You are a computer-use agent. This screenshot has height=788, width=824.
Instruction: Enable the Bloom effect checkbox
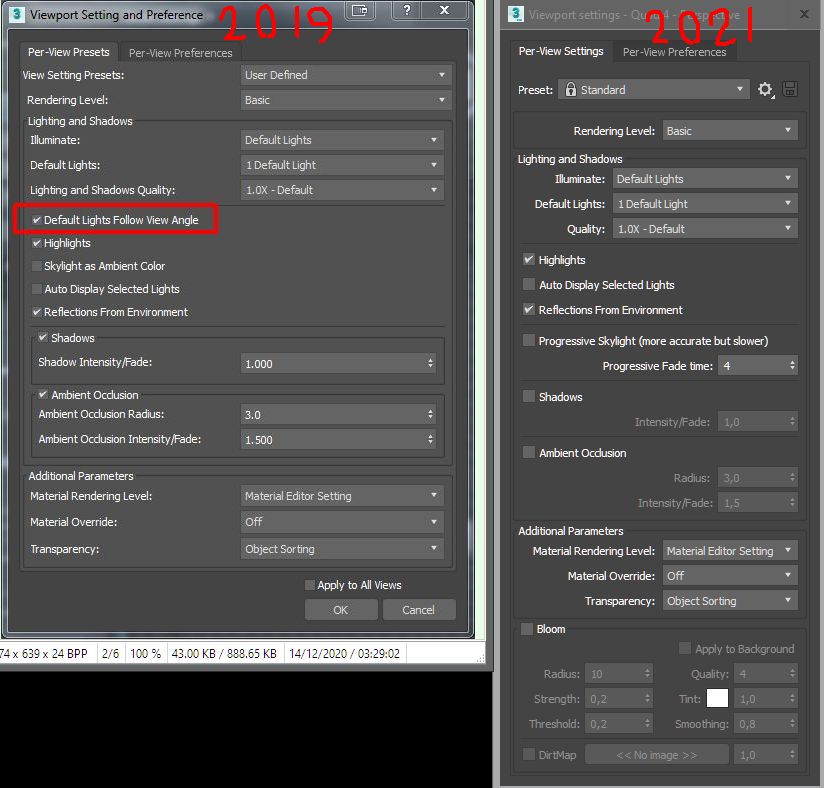point(527,629)
